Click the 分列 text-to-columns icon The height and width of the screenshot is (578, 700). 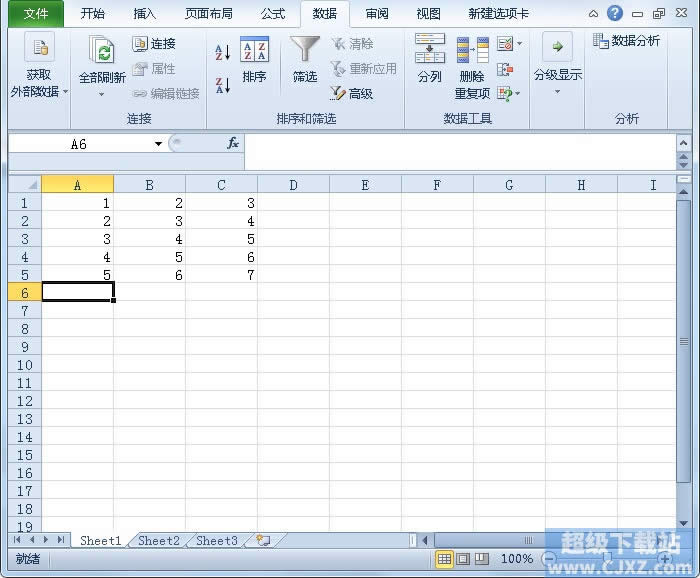point(429,58)
